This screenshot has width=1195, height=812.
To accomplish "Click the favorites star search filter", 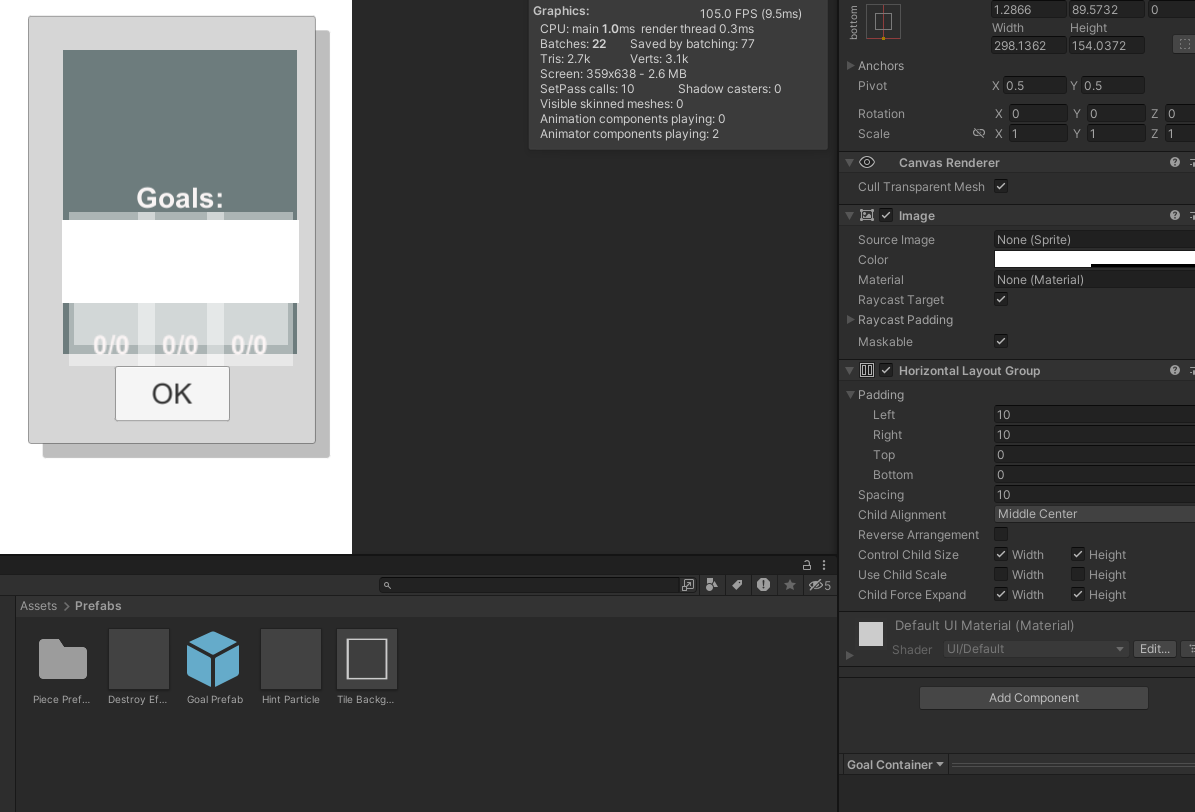I will point(789,585).
